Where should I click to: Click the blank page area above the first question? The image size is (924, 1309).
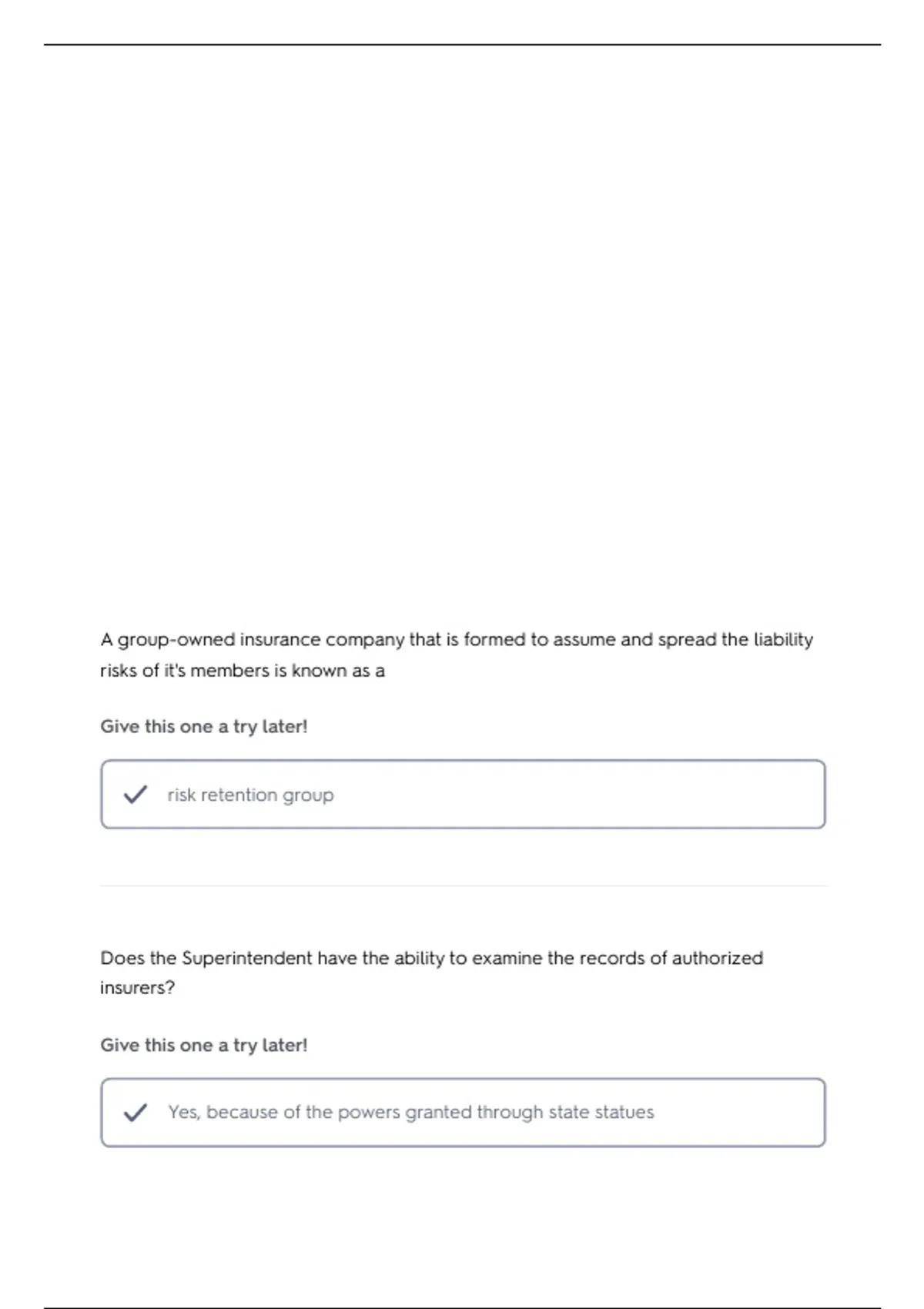462,331
